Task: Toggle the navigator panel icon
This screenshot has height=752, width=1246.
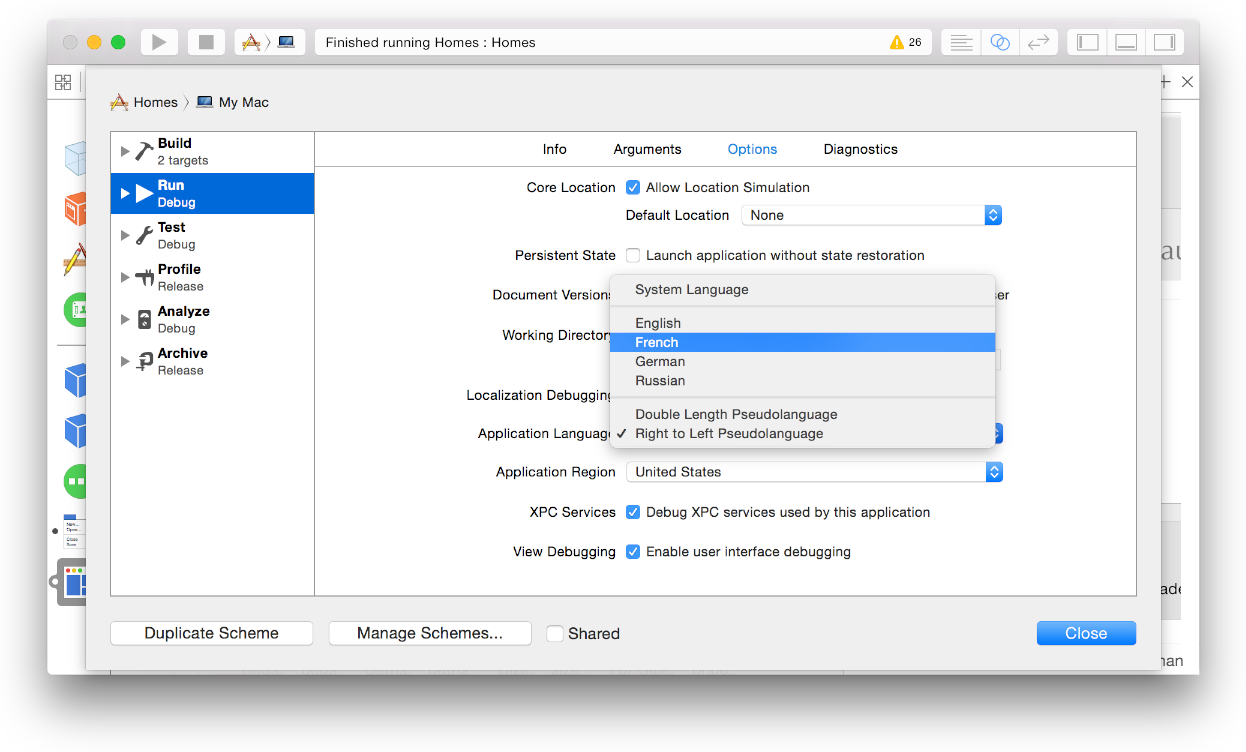Action: coord(1086,41)
